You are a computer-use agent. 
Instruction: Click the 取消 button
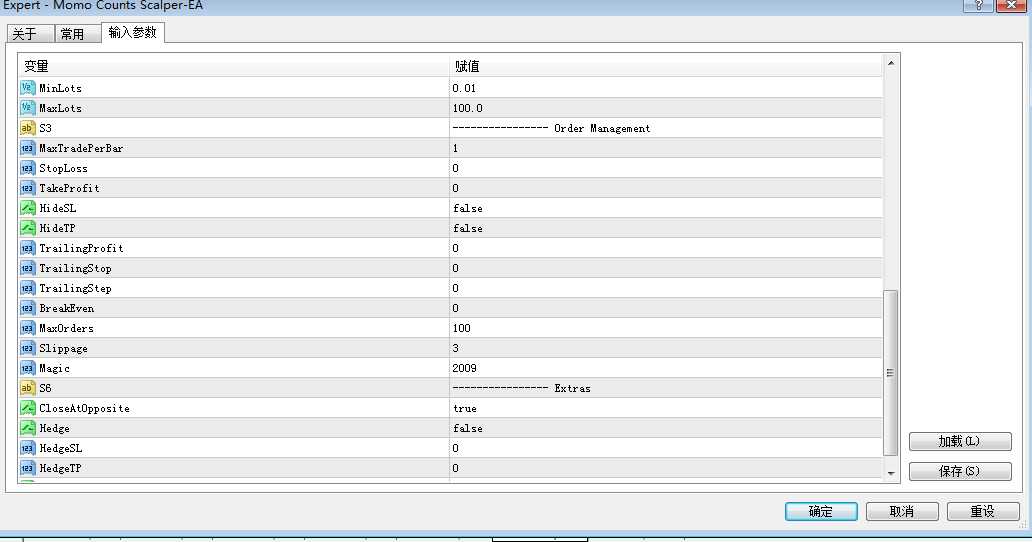tap(902, 511)
